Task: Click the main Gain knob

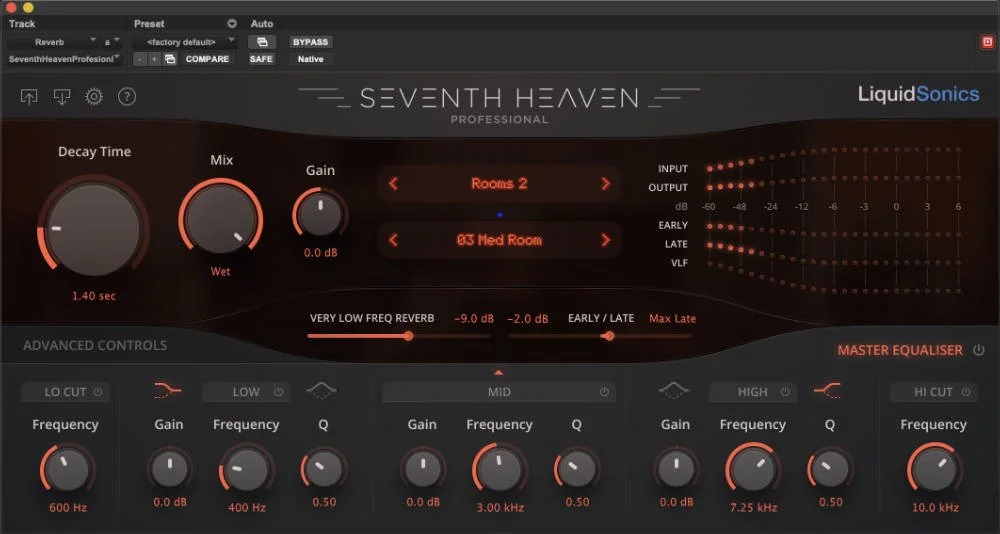Action: pos(320,214)
